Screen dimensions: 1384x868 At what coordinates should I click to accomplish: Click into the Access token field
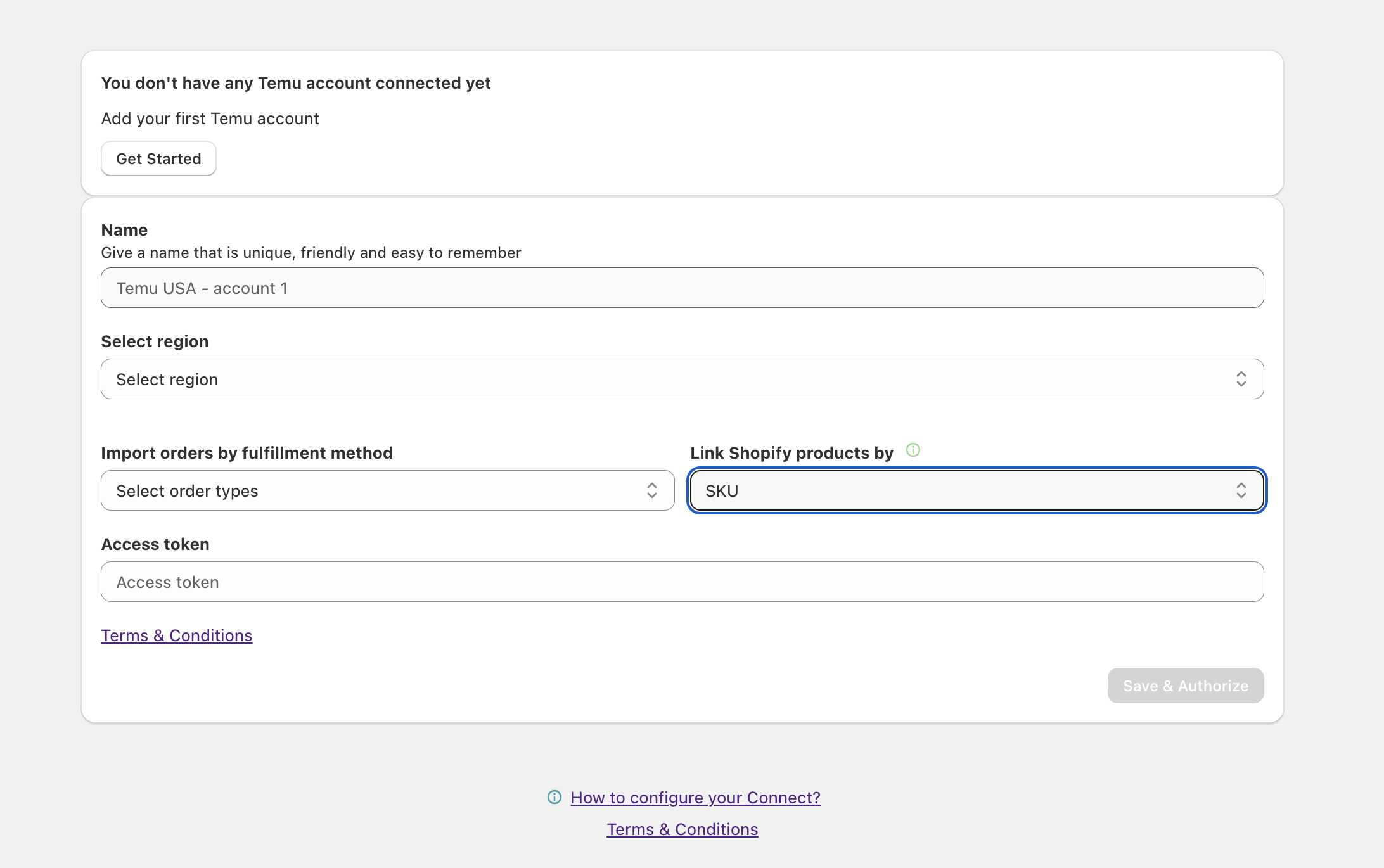point(682,582)
